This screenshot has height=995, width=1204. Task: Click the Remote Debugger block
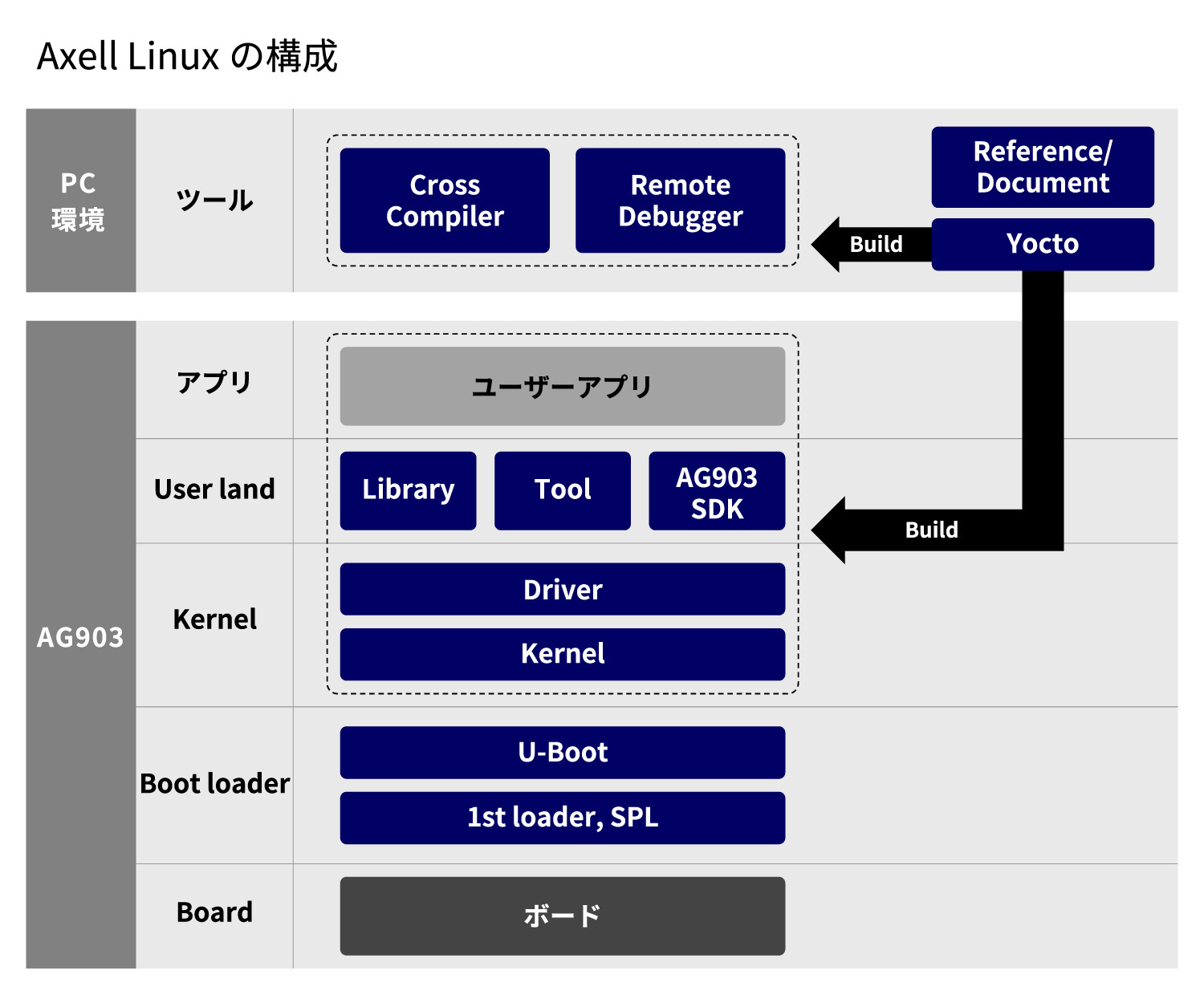pos(681,200)
